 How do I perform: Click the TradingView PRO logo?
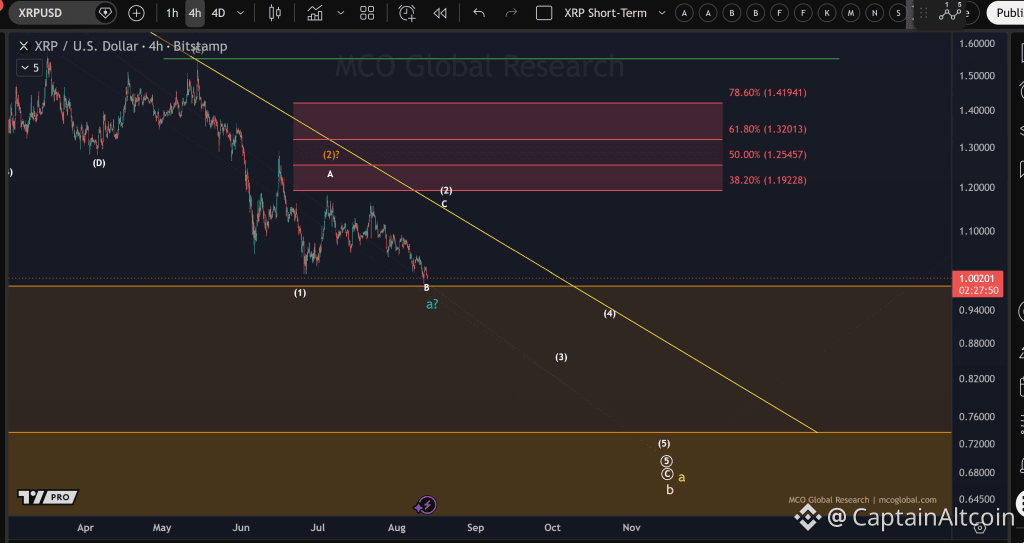[x=48, y=497]
